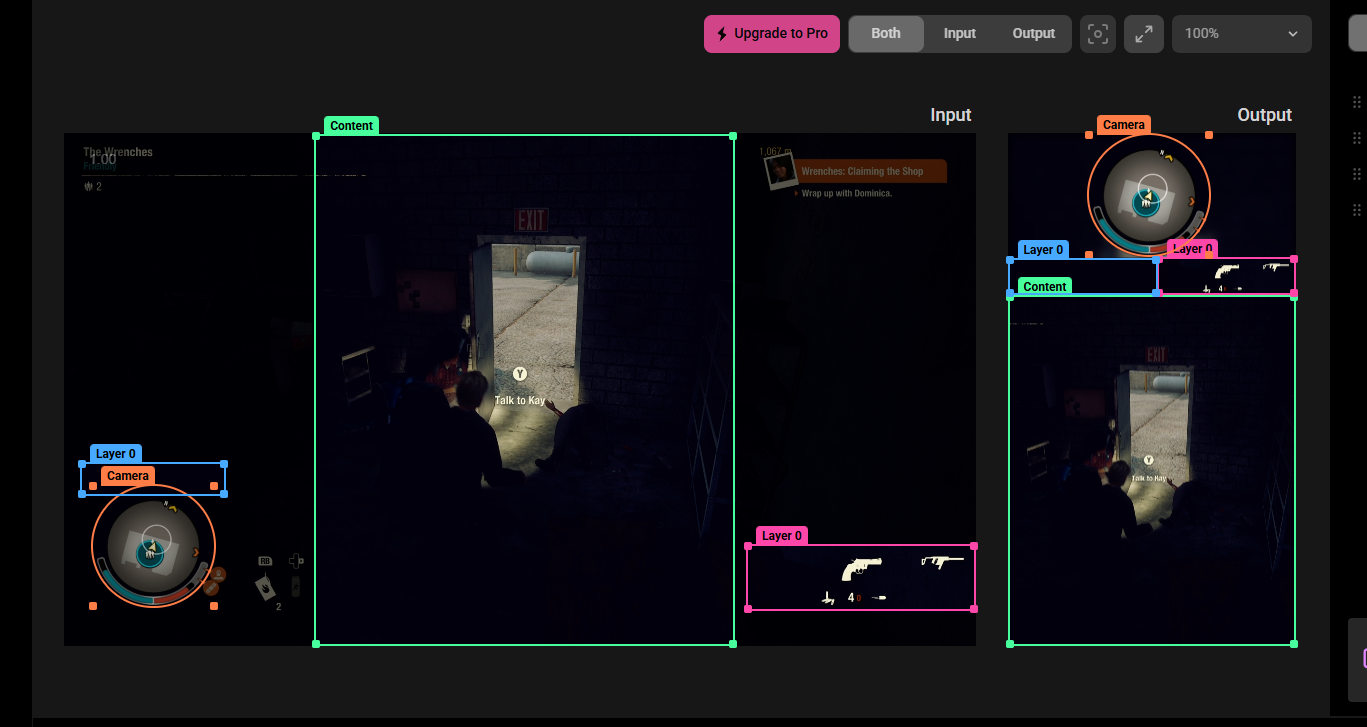Click the bottommost drag handle in right panel
This screenshot has height=727, width=1367.
tap(1356, 210)
